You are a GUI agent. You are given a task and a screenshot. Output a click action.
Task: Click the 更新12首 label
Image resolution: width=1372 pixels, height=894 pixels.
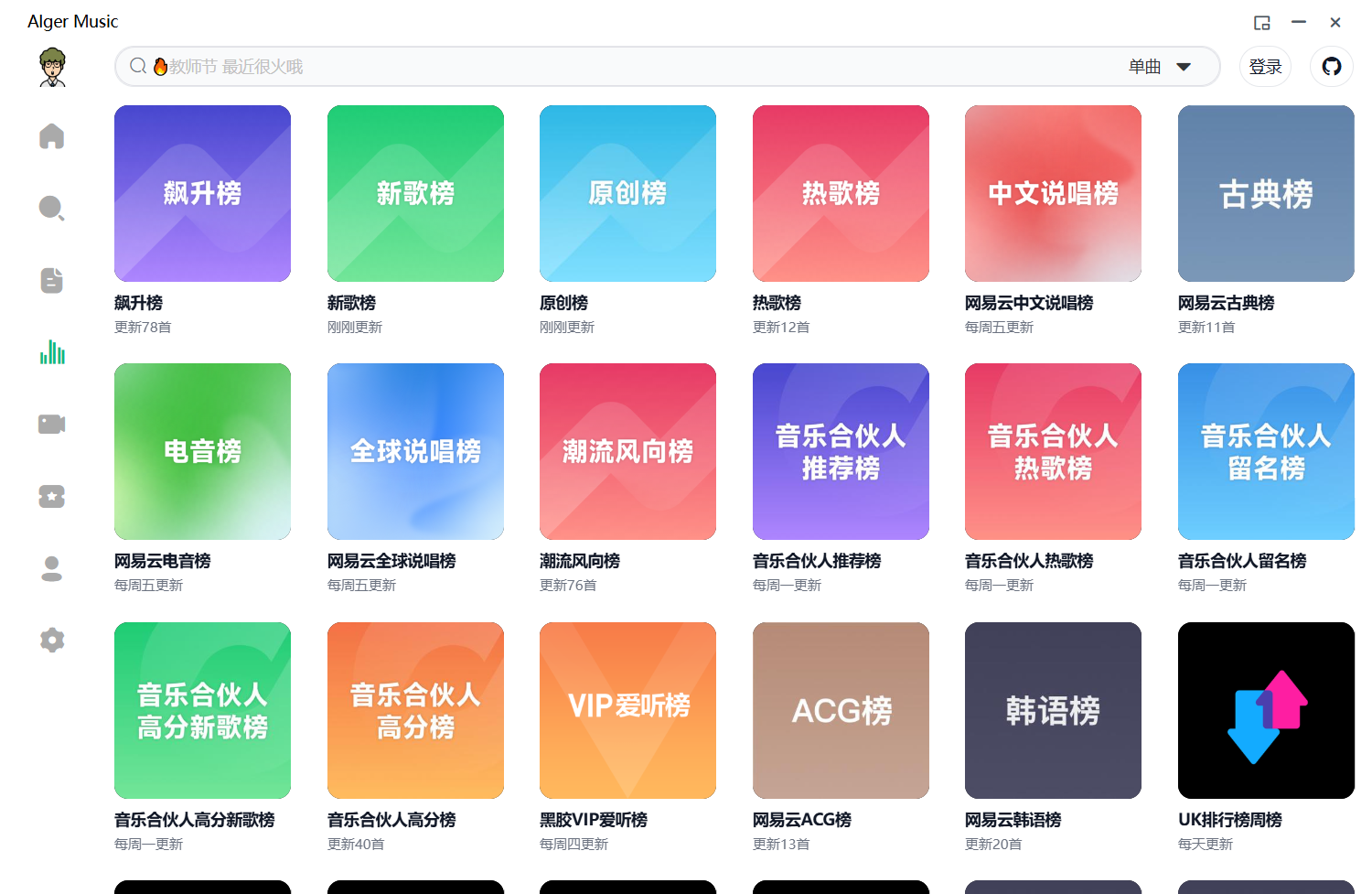(781, 328)
